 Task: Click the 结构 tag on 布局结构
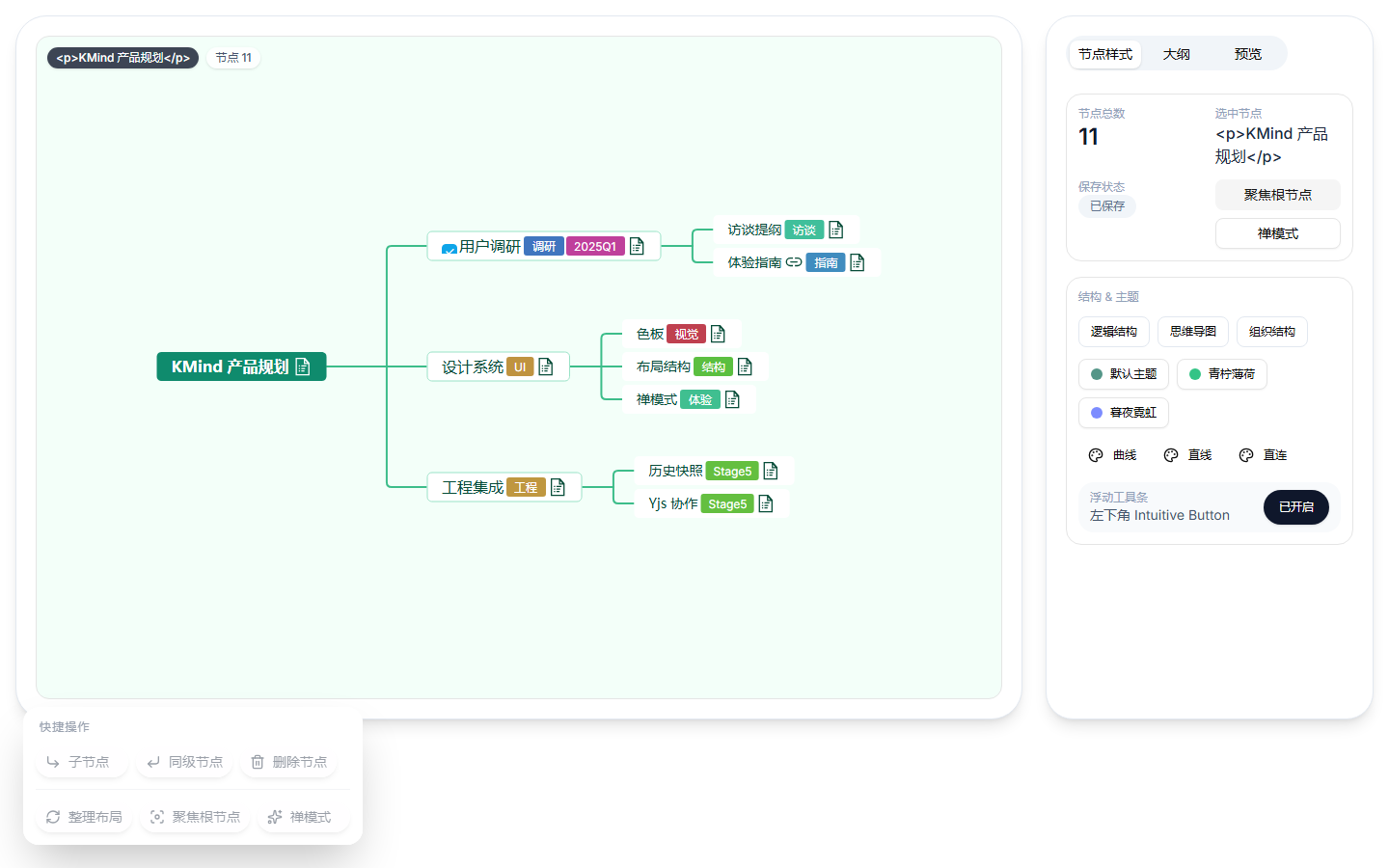(714, 366)
